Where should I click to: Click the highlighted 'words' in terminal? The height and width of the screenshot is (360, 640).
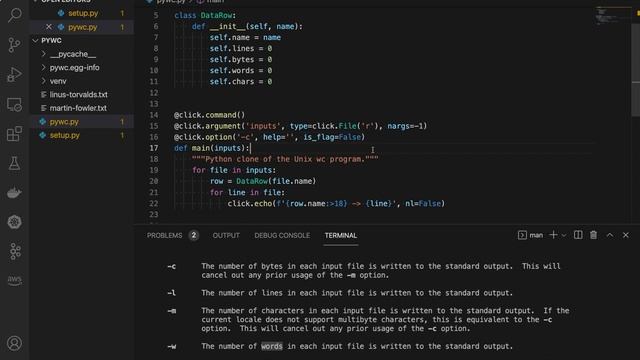click(271, 346)
